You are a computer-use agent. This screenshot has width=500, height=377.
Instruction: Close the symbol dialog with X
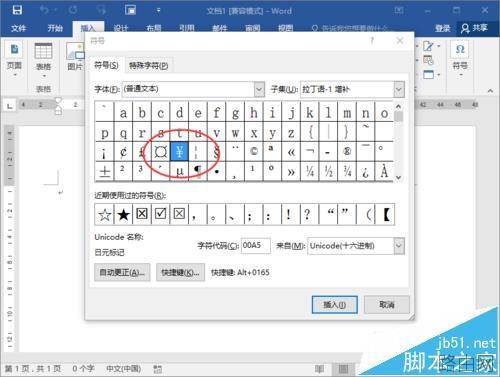[x=400, y=41]
